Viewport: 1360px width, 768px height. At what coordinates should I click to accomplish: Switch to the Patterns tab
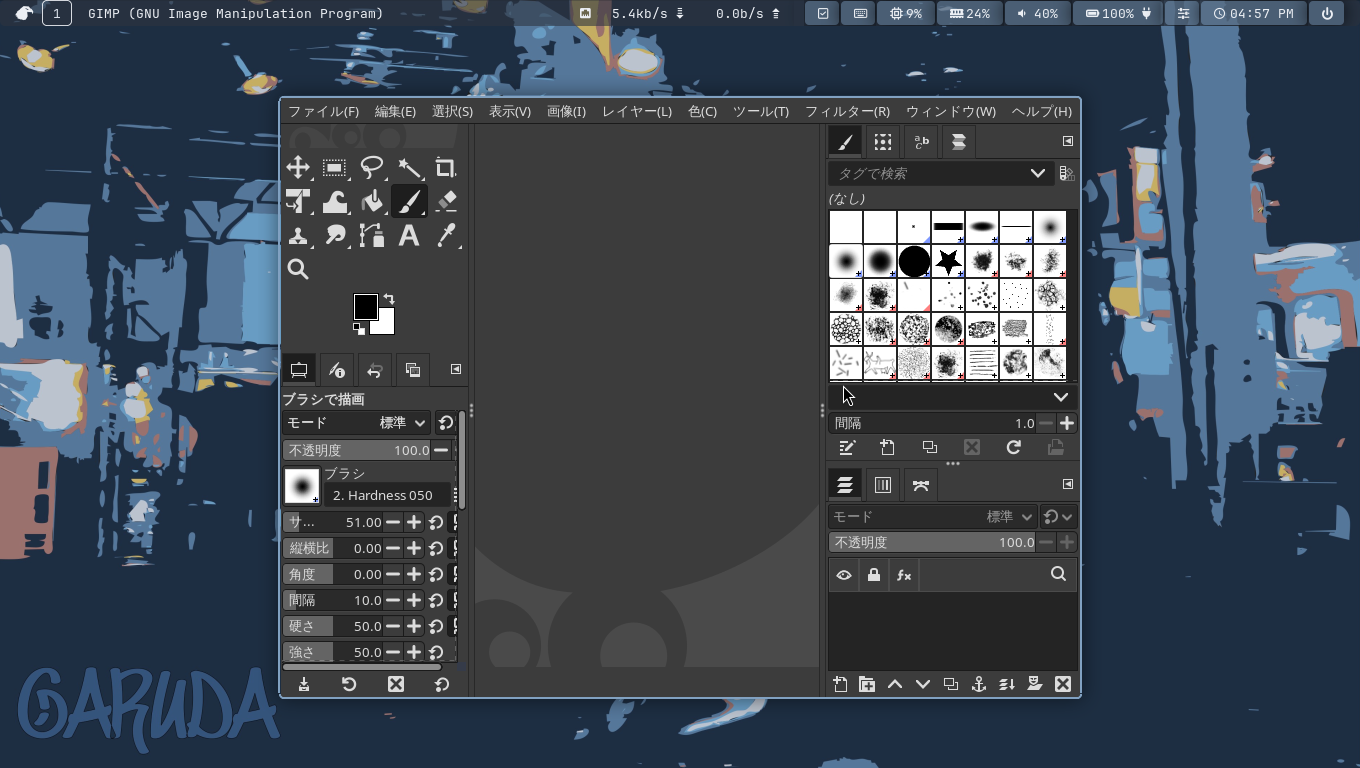(x=882, y=142)
